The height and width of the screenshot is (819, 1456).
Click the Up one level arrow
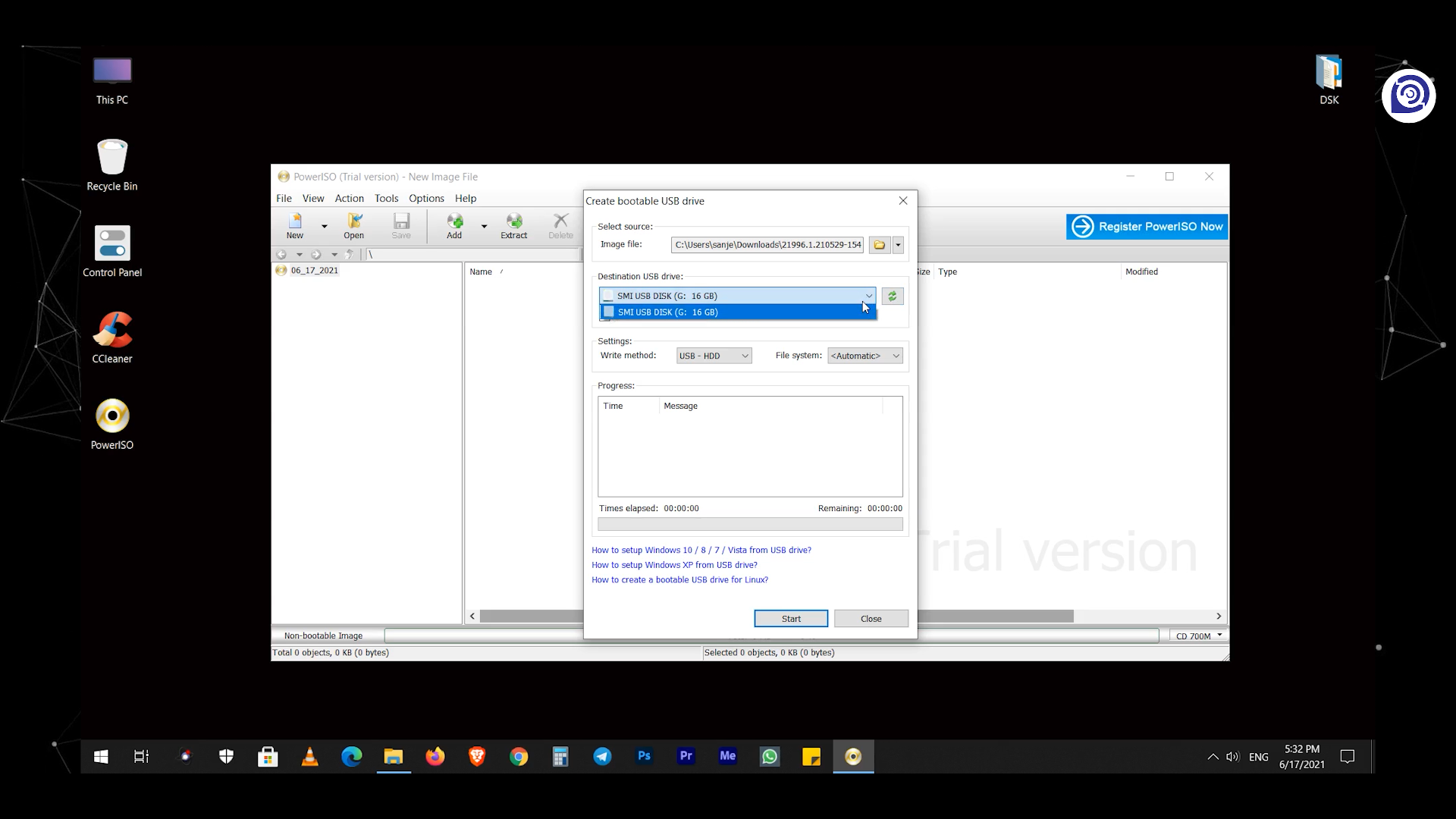[x=350, y=255]
